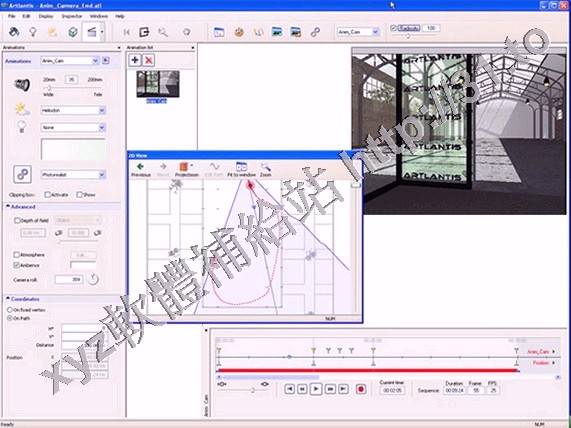
Task: Open the lights group dropdown showing None
Action: [73, 127]
